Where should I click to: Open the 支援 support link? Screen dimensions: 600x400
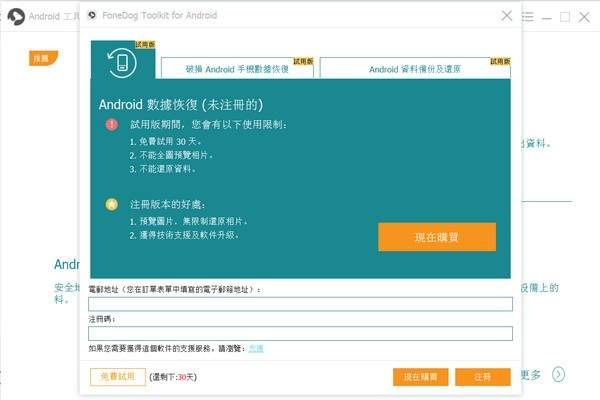(256, 348)
